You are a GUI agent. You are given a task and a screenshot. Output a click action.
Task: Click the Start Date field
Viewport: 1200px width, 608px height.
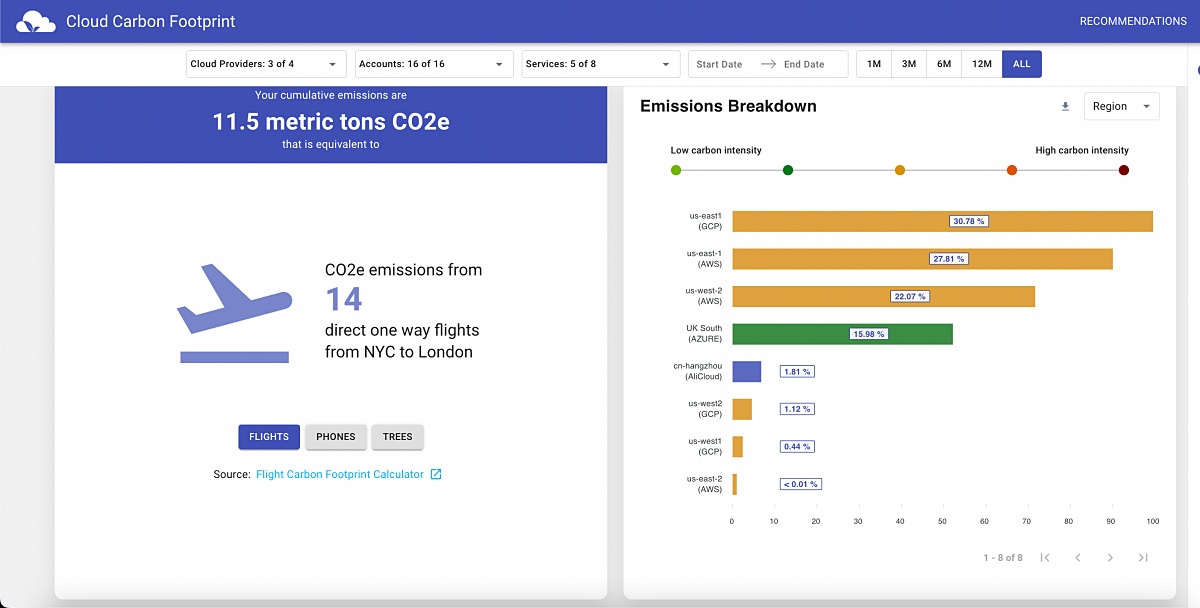click(x=719, y=64)
